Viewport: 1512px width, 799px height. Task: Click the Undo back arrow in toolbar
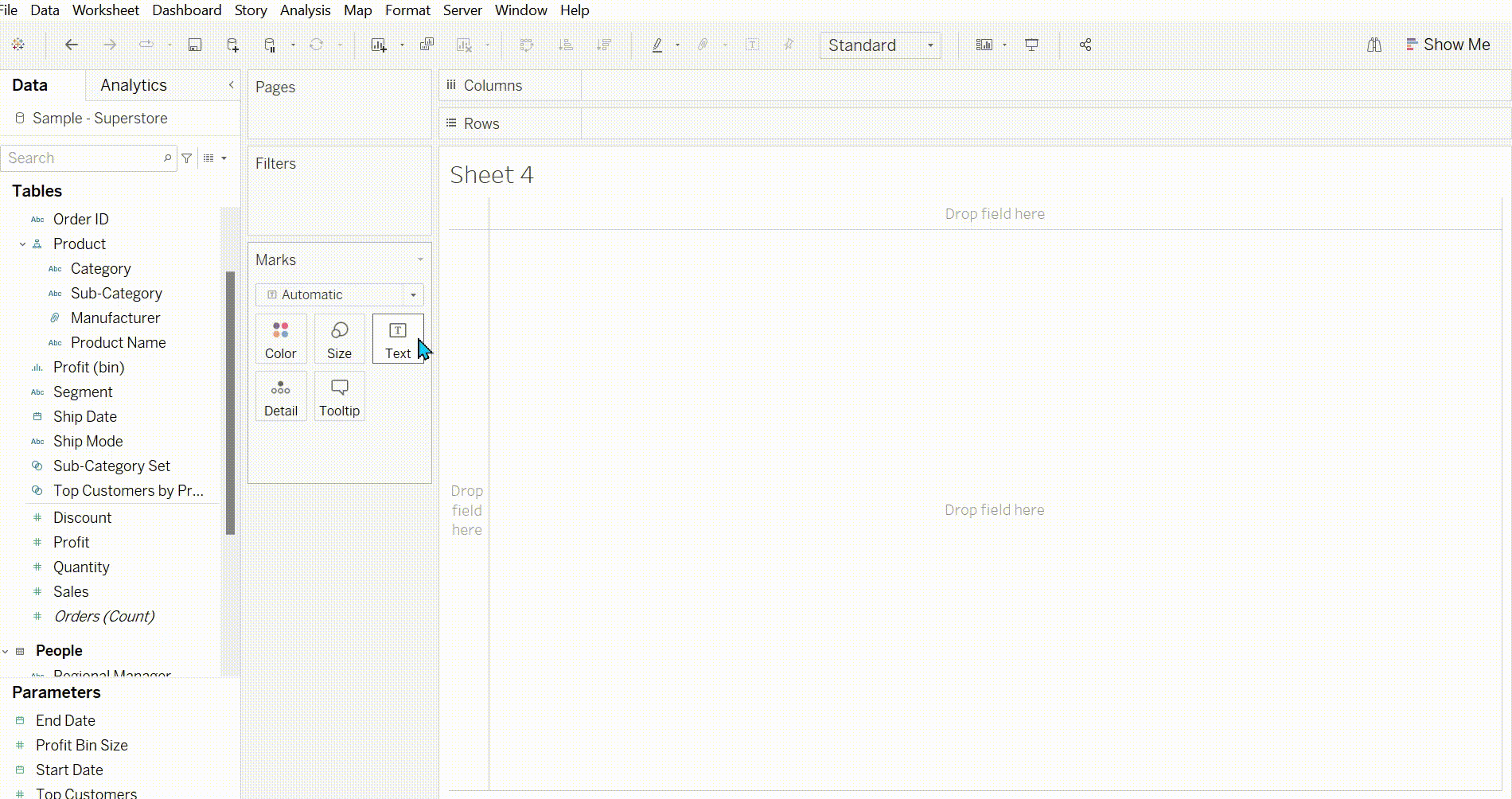72,45
